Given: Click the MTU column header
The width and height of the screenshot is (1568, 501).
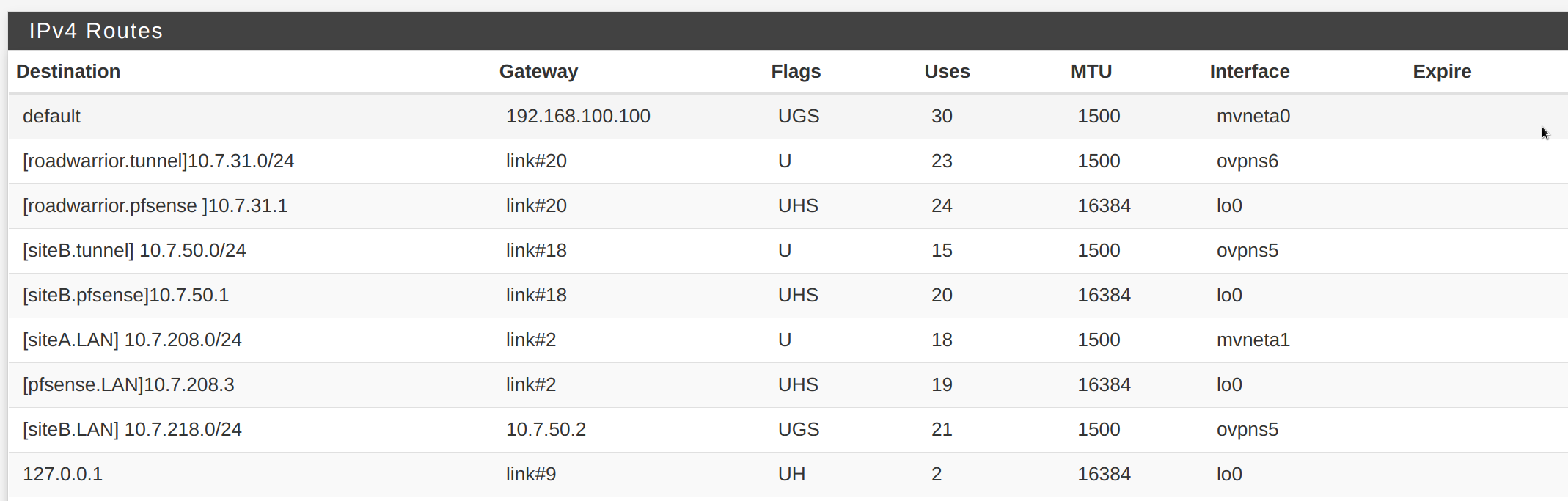Looking at the screenshot, I should tap(1091, 71).
